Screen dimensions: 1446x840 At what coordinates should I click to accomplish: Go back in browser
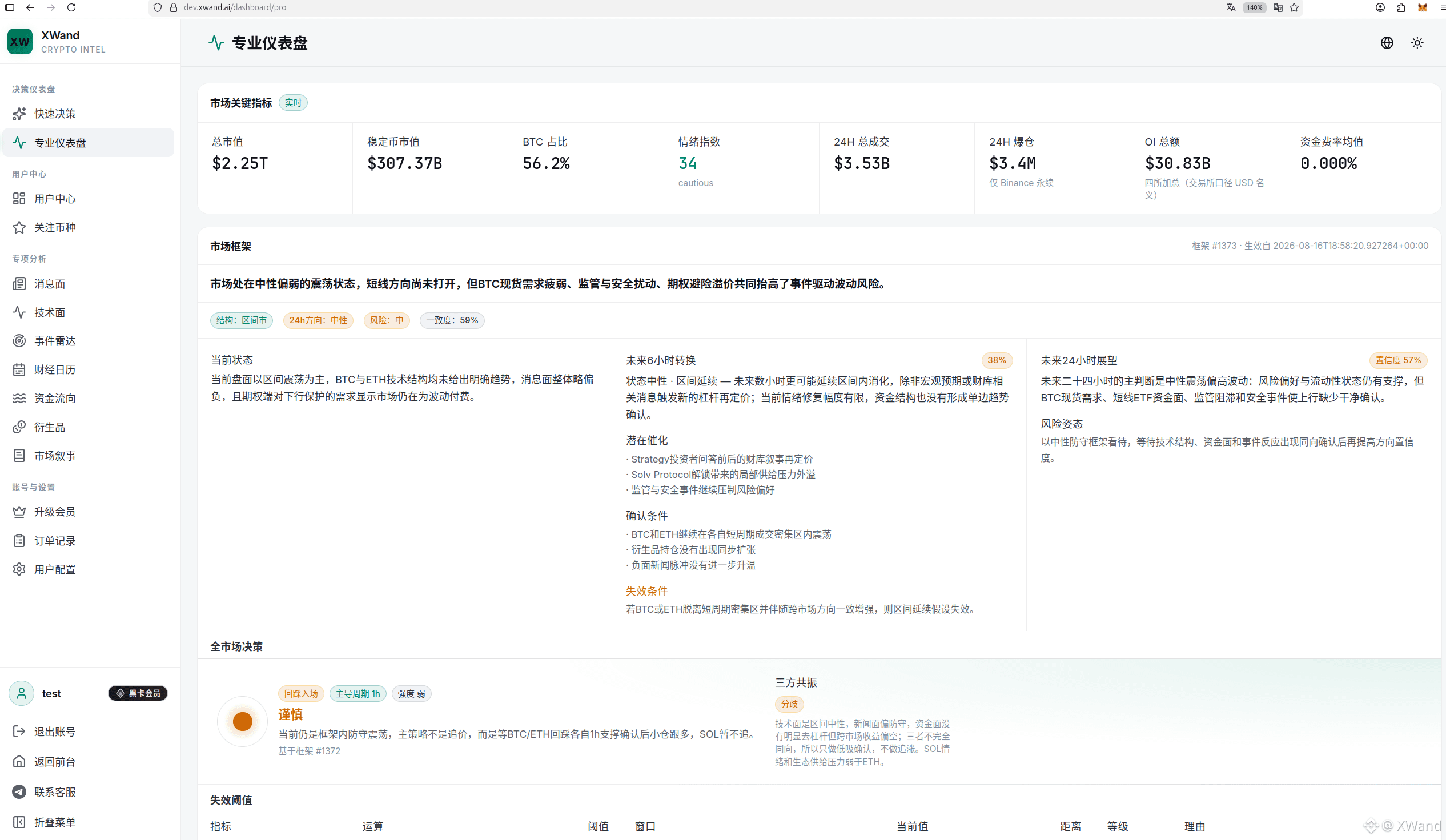click(x=30, y=7)
